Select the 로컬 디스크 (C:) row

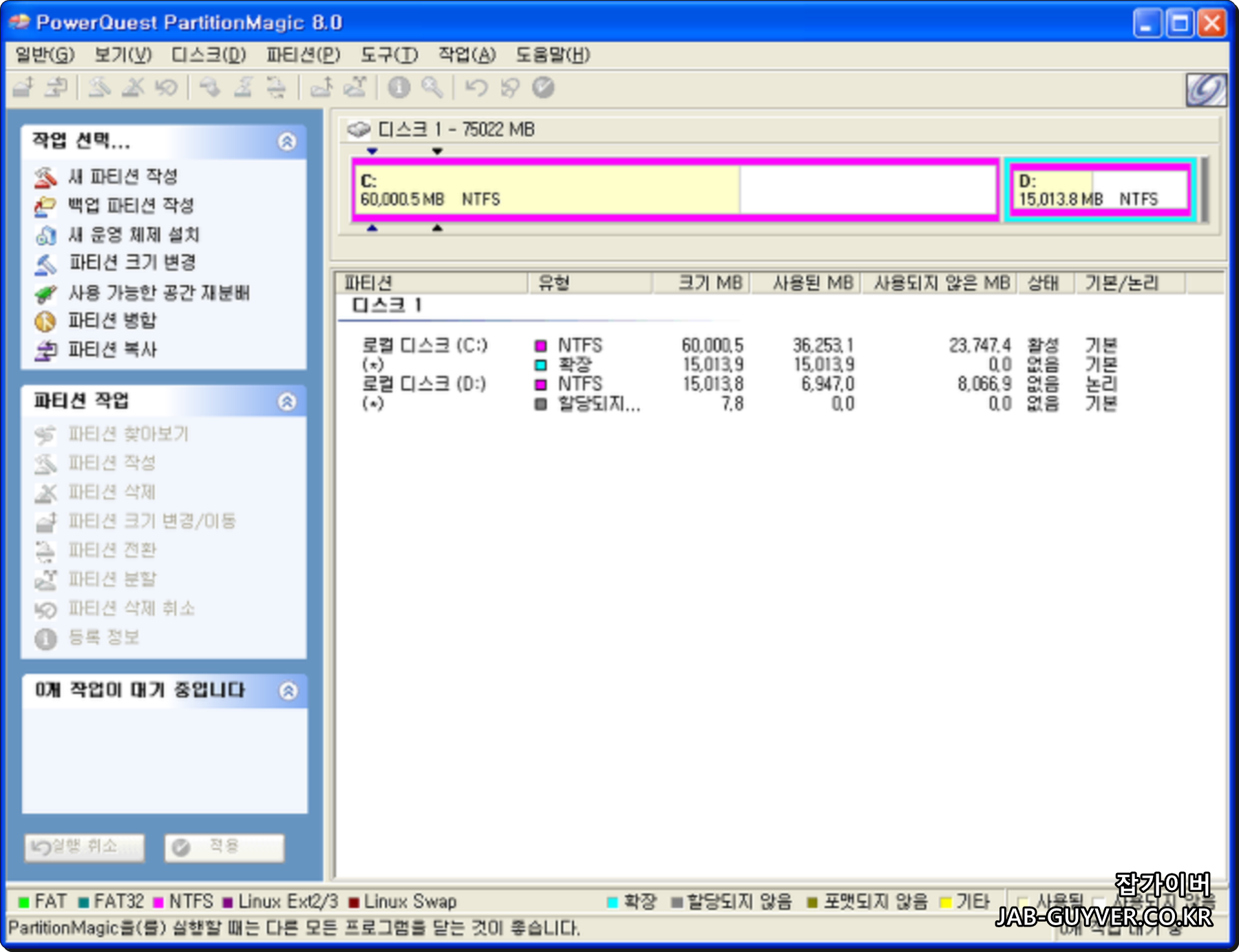tap(739, 345)
